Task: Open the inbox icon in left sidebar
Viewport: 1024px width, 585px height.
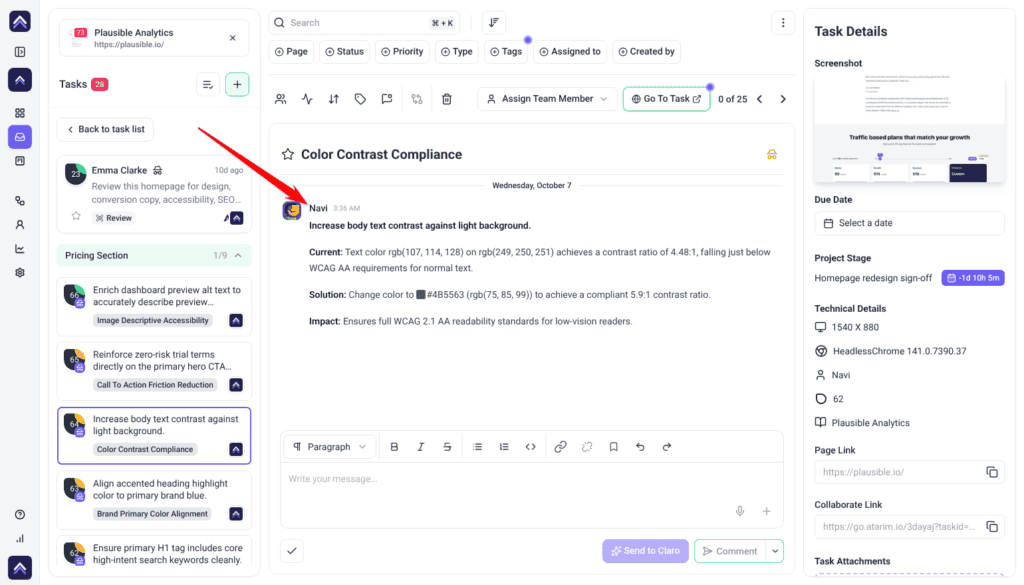Action: (x=20, y=137)
